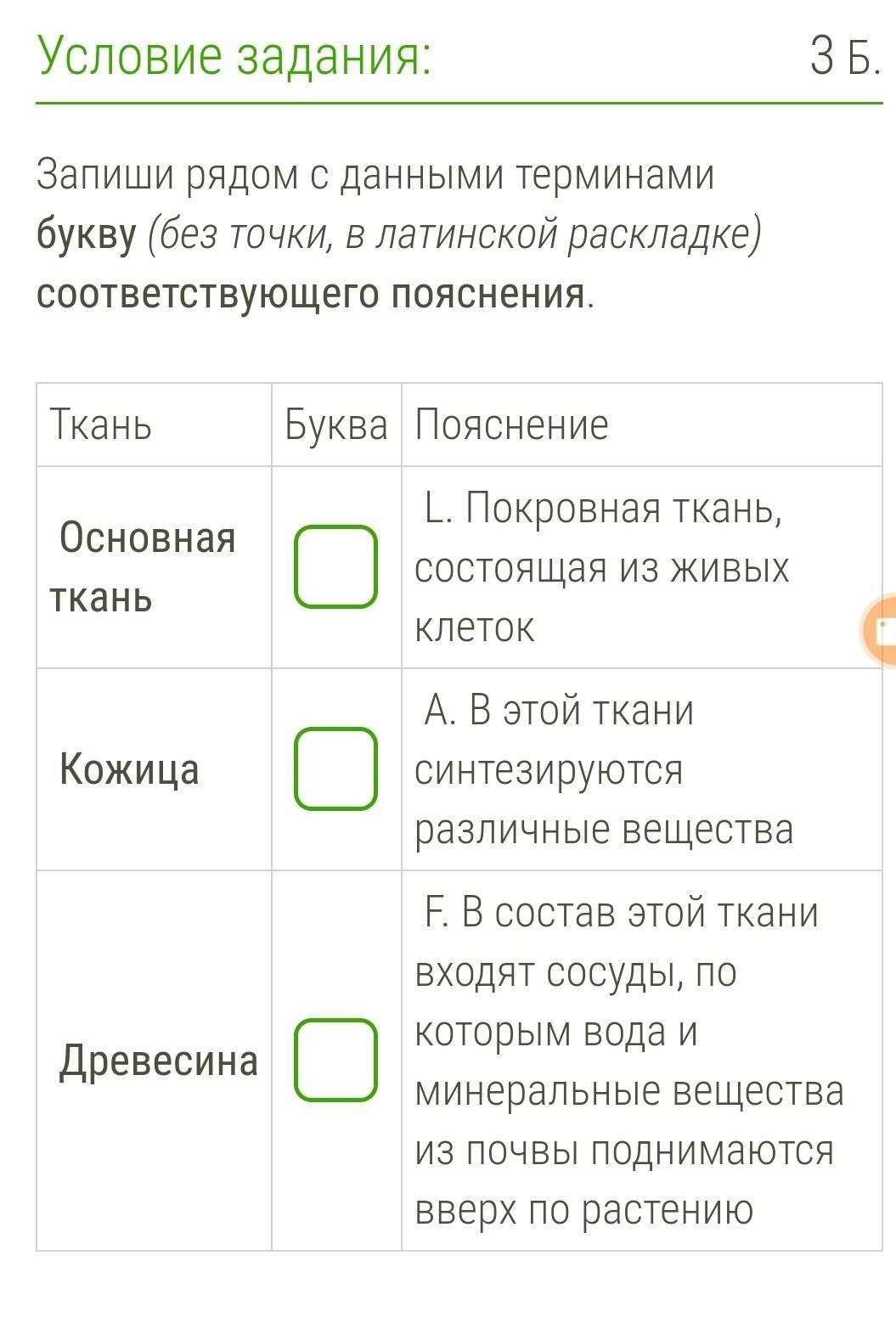Click the 'Ткань' column header
This screenshot has width=896, height=1334.
(x=101, y=425)
